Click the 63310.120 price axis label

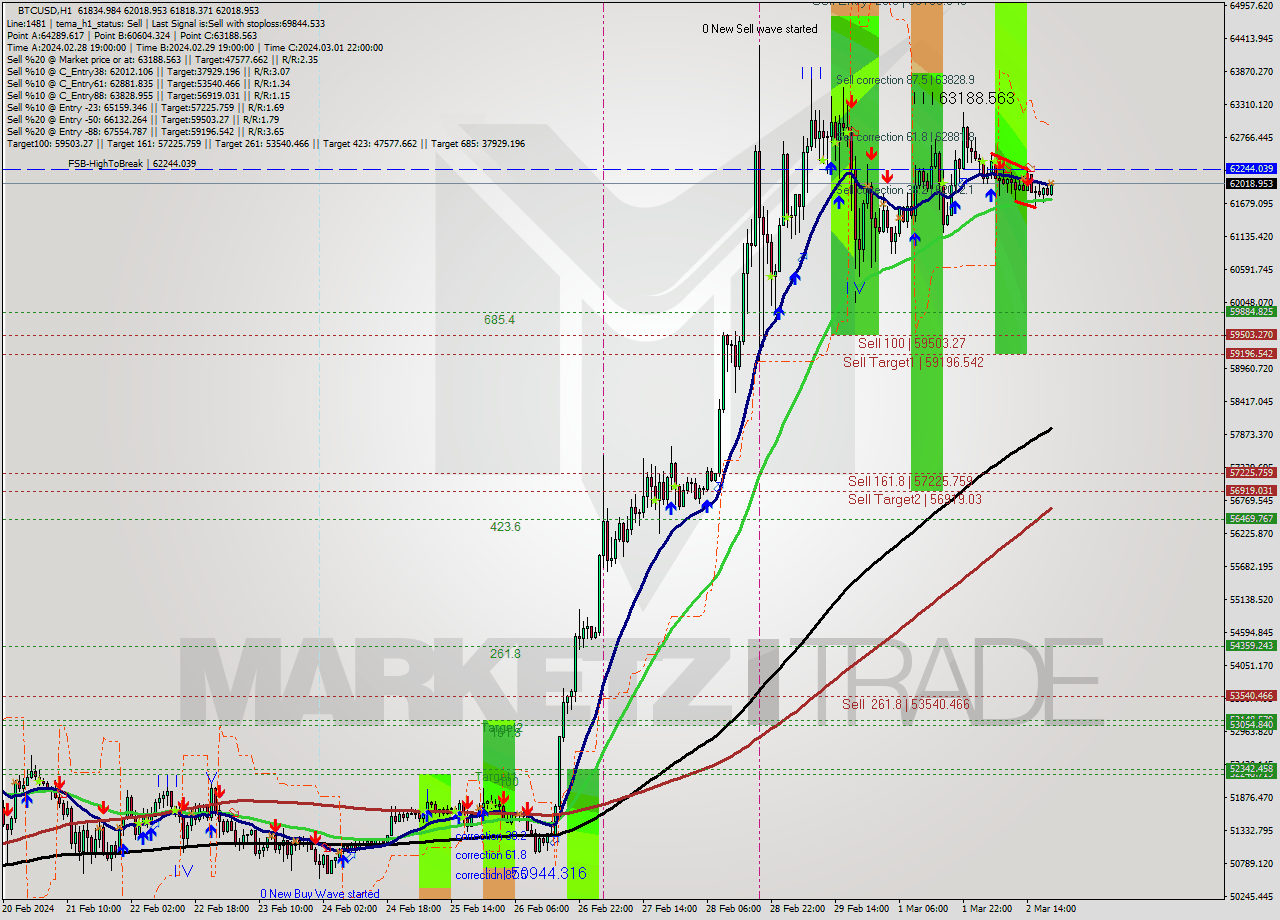(x=1251, y=104)
